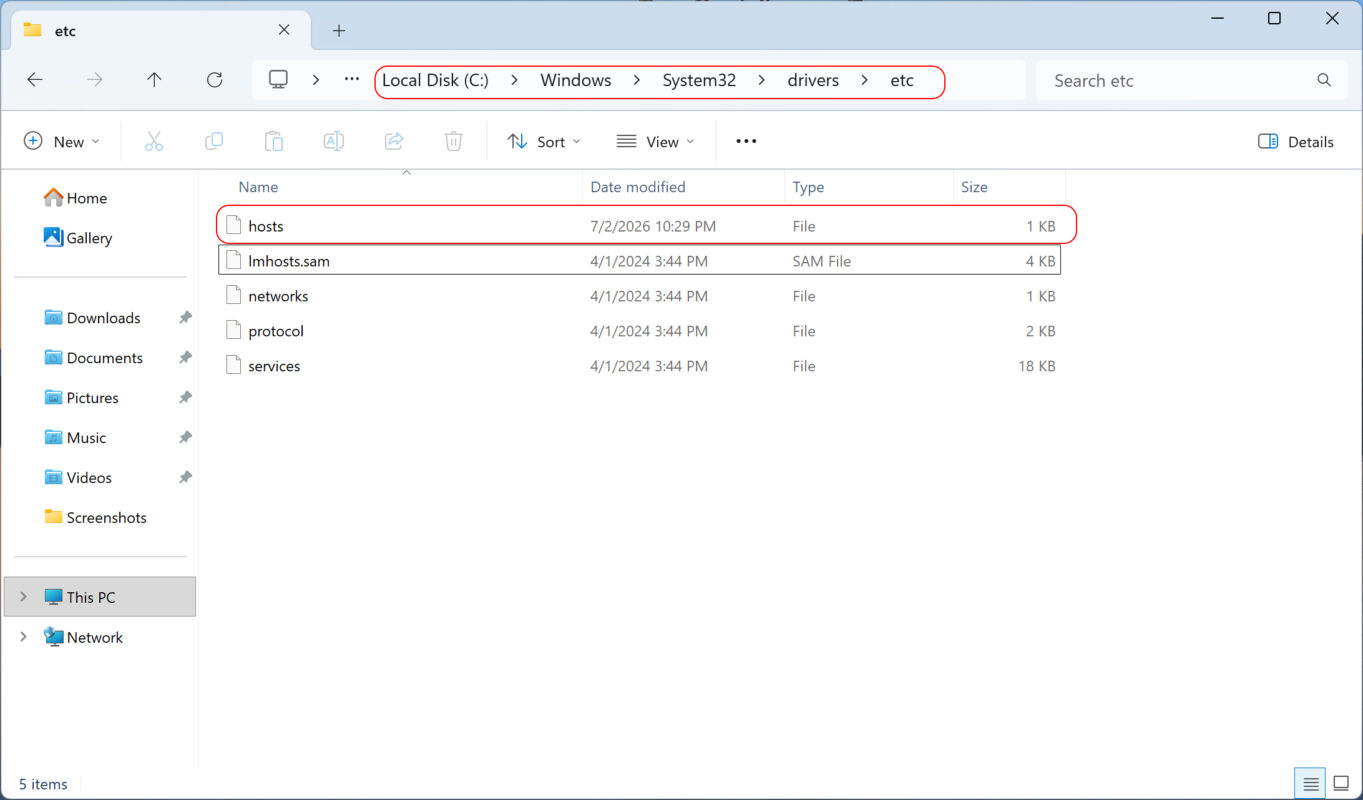This screenshot has height=800, width=1363.
Task: Jump to Local Disk (C:) in breadcrumb
Action: (435, 80)
